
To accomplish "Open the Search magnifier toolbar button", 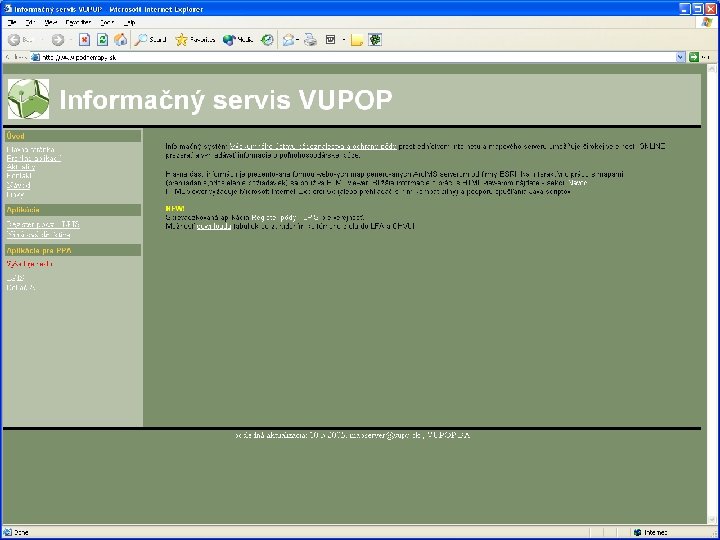I will (x=150, y=40).
